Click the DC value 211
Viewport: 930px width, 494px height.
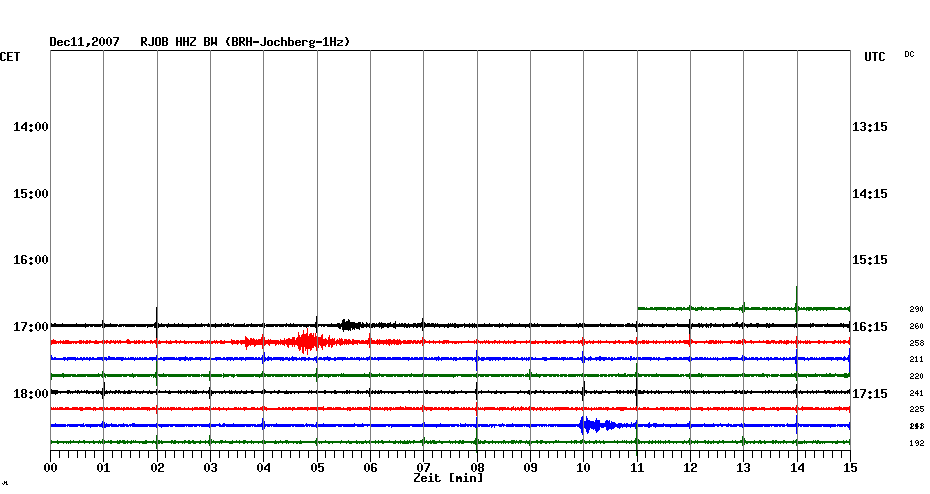click(x=916, y=359)
